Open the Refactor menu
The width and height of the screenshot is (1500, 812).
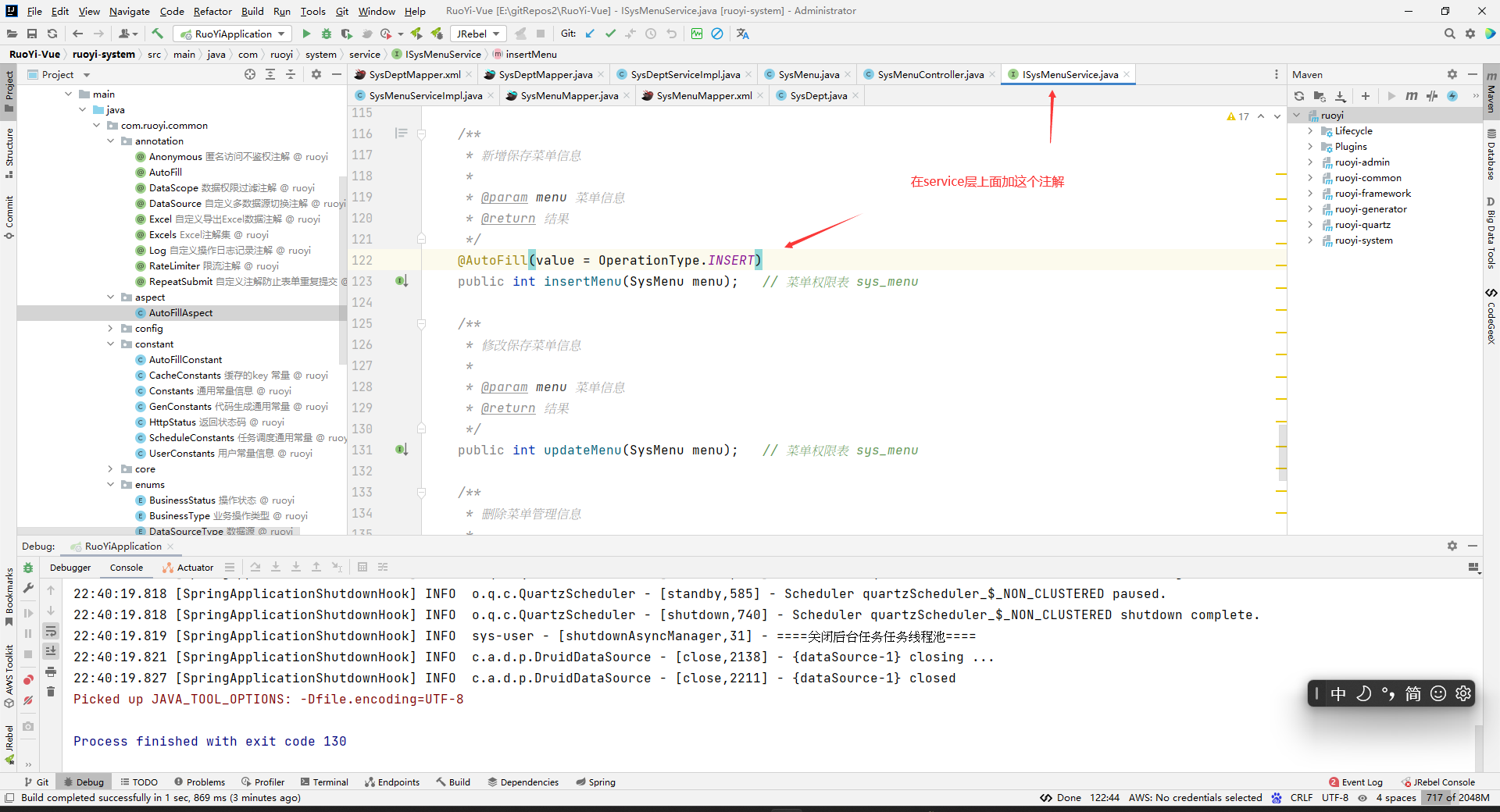pos(212,11)
